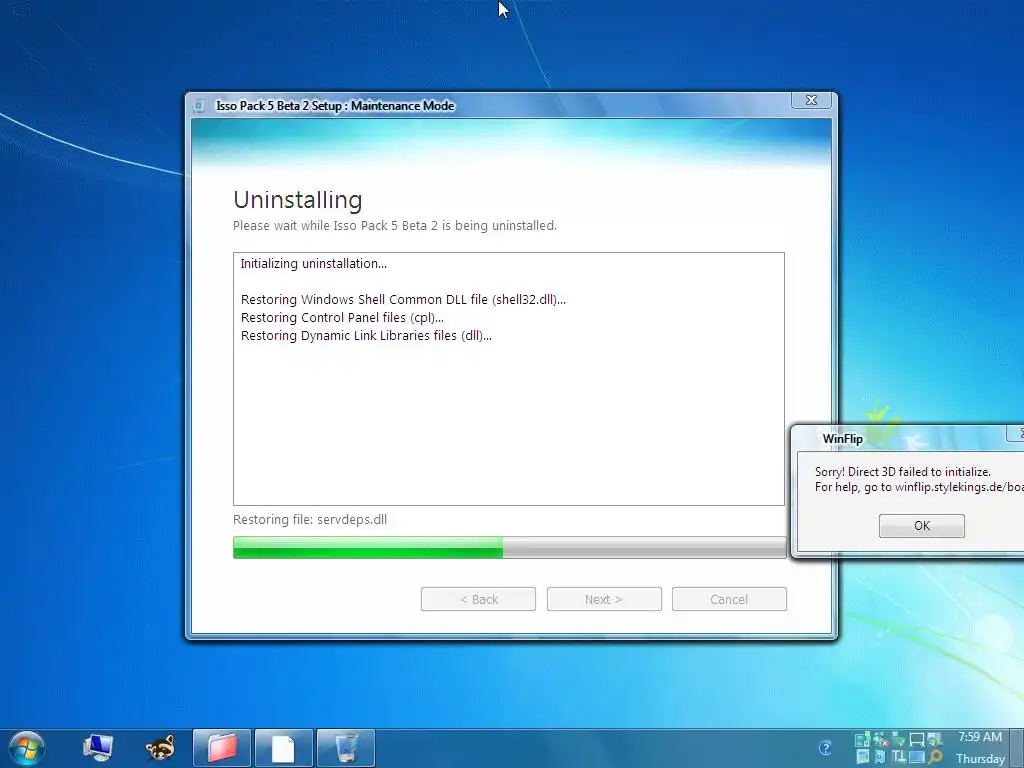Screen dimensions: 1024x768
Task: Click the Show Desktop strip beside clock
Action: tap(1016, 748)
